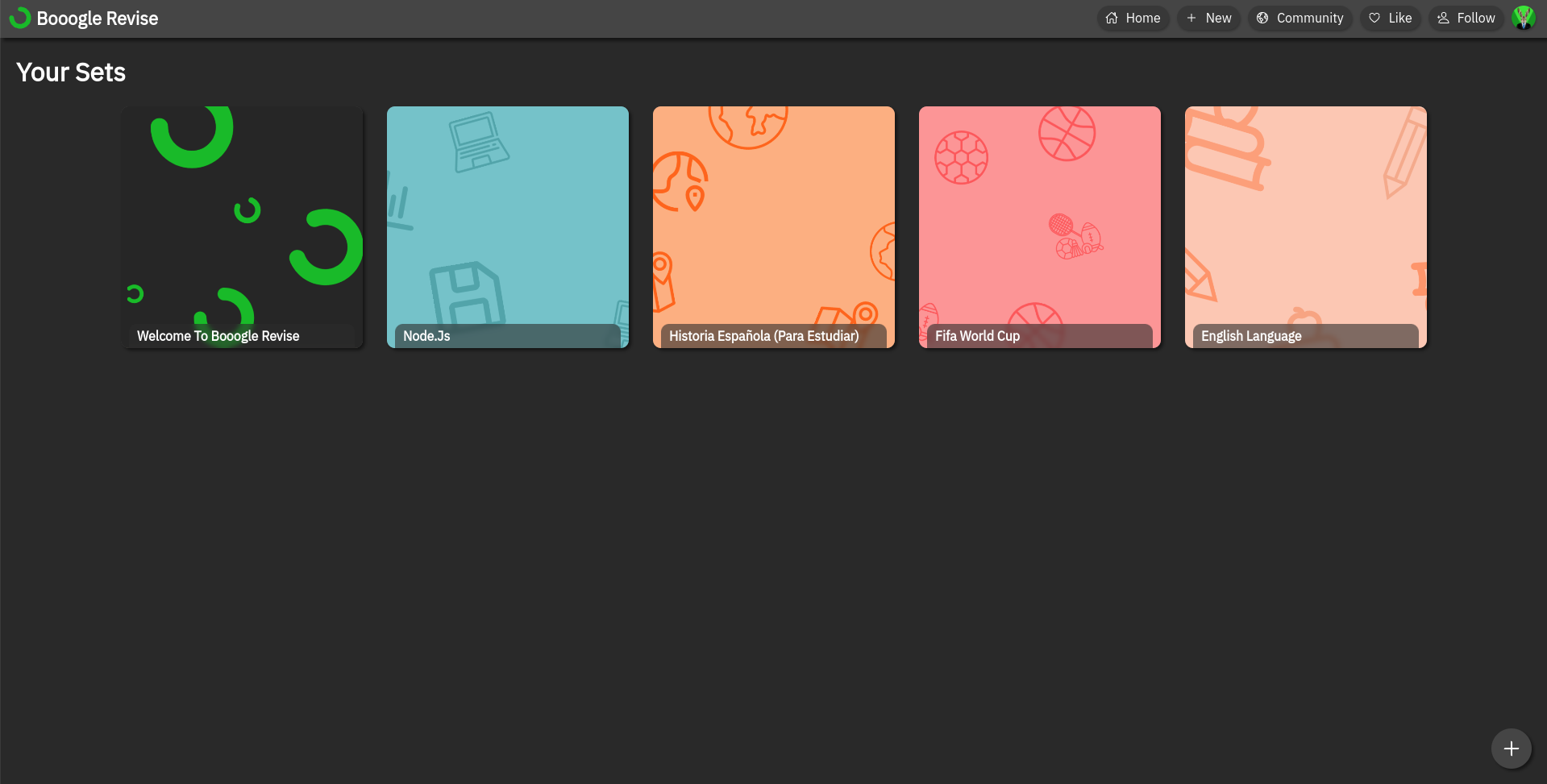Click the Booogle Revise brand name text
The width and height of the screenshot is (1547, 784).
[98, 19]
